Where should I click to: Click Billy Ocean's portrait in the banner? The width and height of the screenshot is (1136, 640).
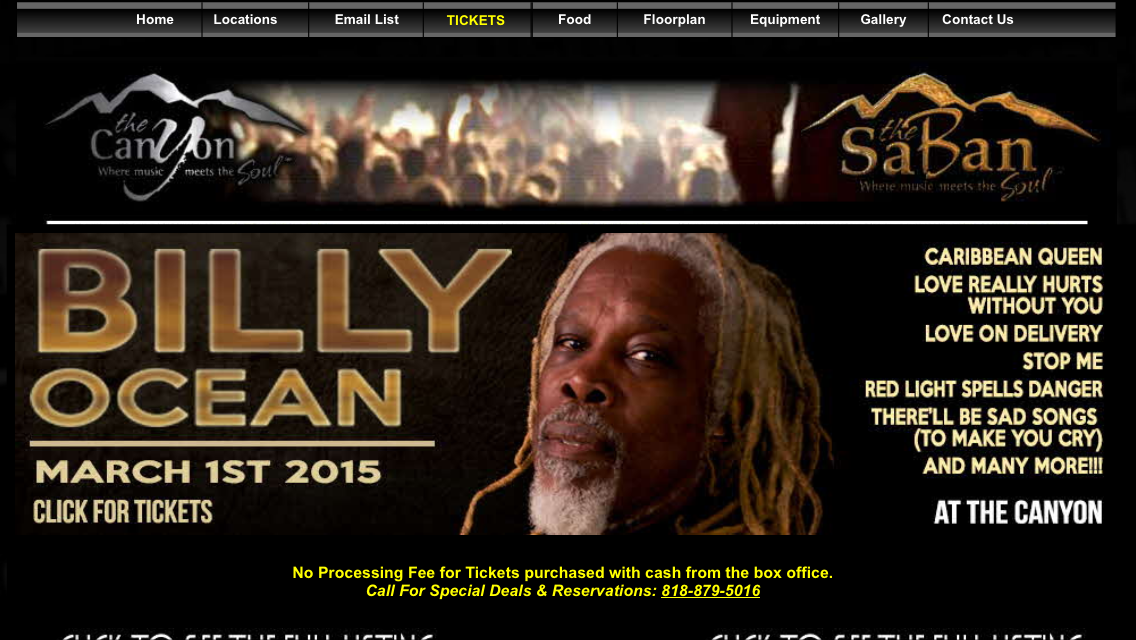pos(645,384)
